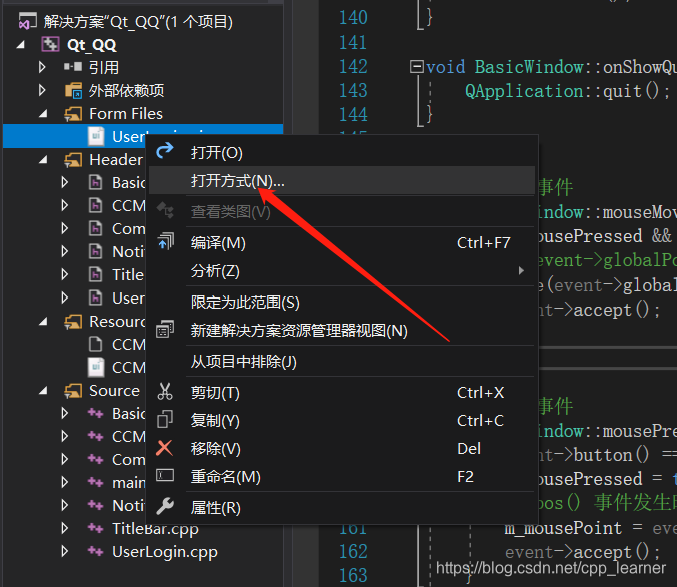Choose 编译(M) menu entry

[x=342, y=243]
